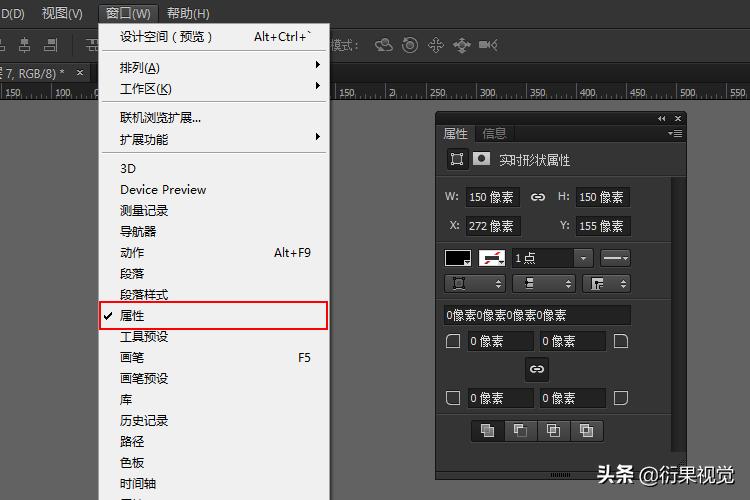
Task: Choose Device Preview menu entry
Action: 214,189
